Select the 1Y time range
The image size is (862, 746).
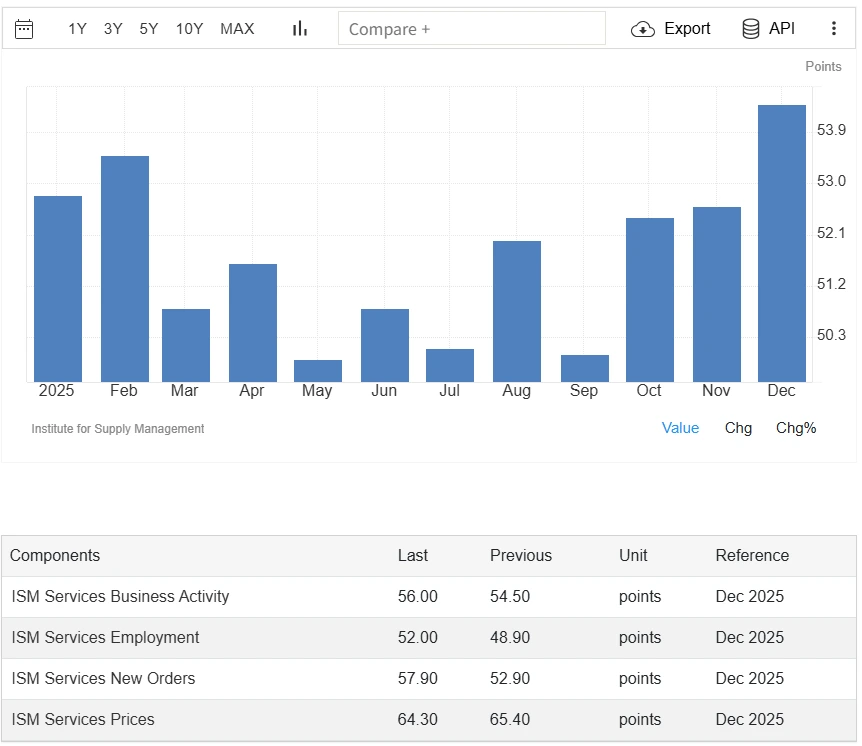pyautogui.click(x=77, y=29)
